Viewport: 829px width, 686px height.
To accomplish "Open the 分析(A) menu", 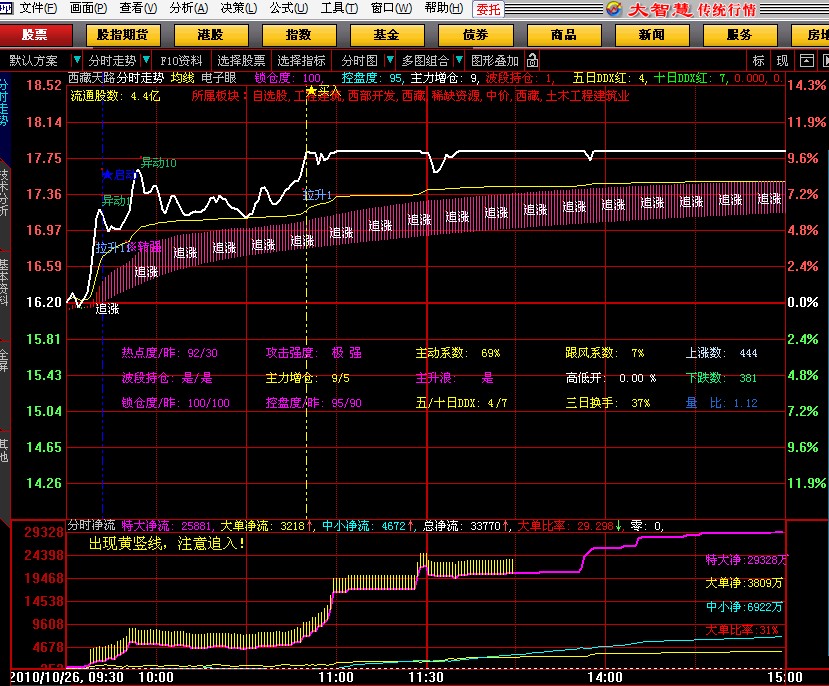I will [188, 8].
